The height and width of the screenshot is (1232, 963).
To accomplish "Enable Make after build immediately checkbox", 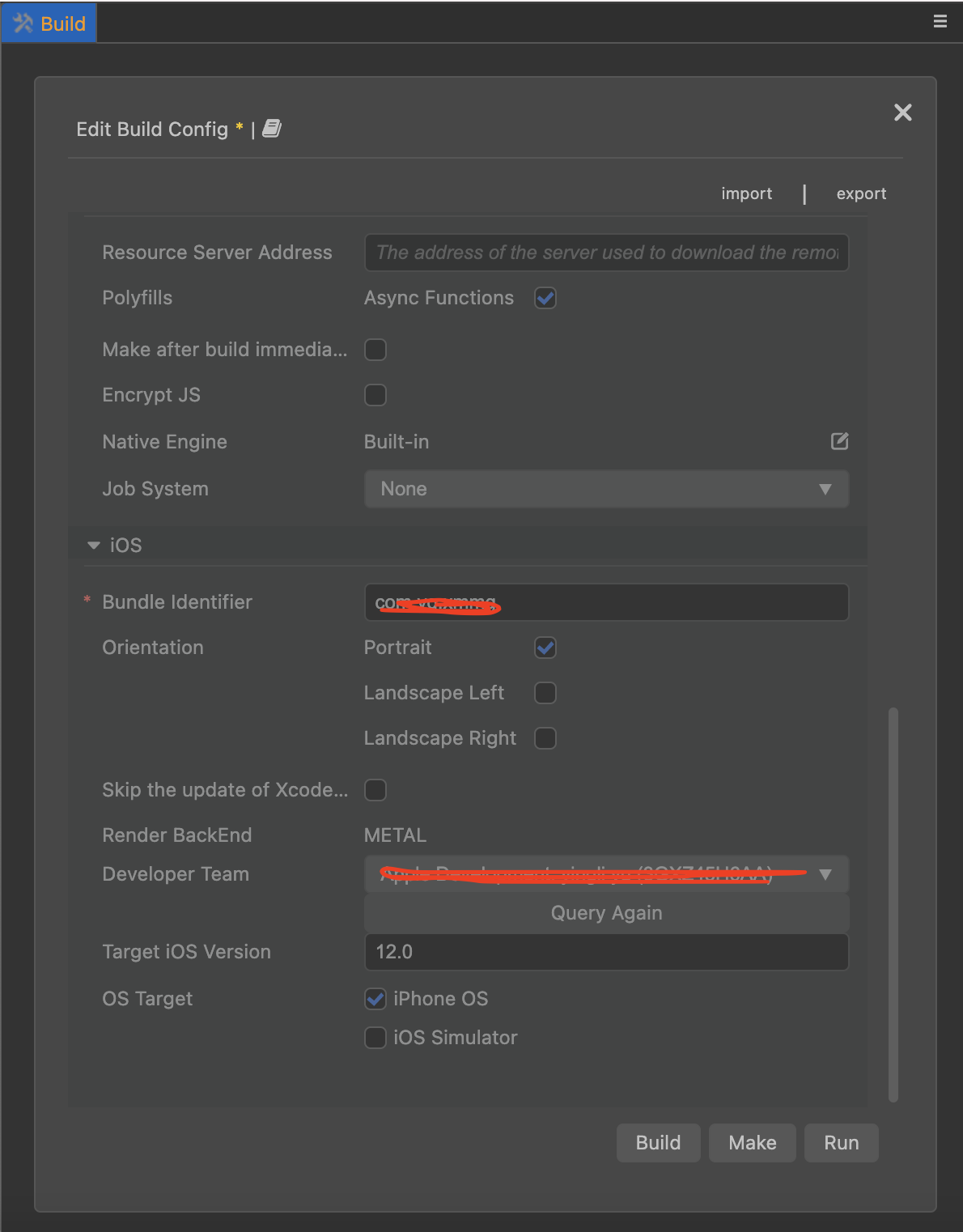I will click(375, 350).
